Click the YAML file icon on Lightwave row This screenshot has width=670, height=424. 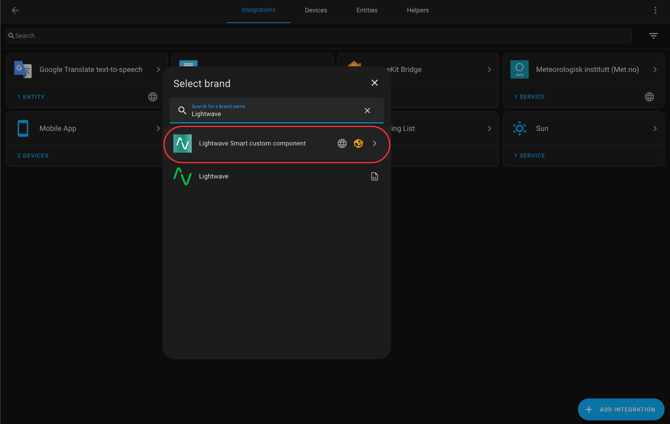click(x=374, y=177)
